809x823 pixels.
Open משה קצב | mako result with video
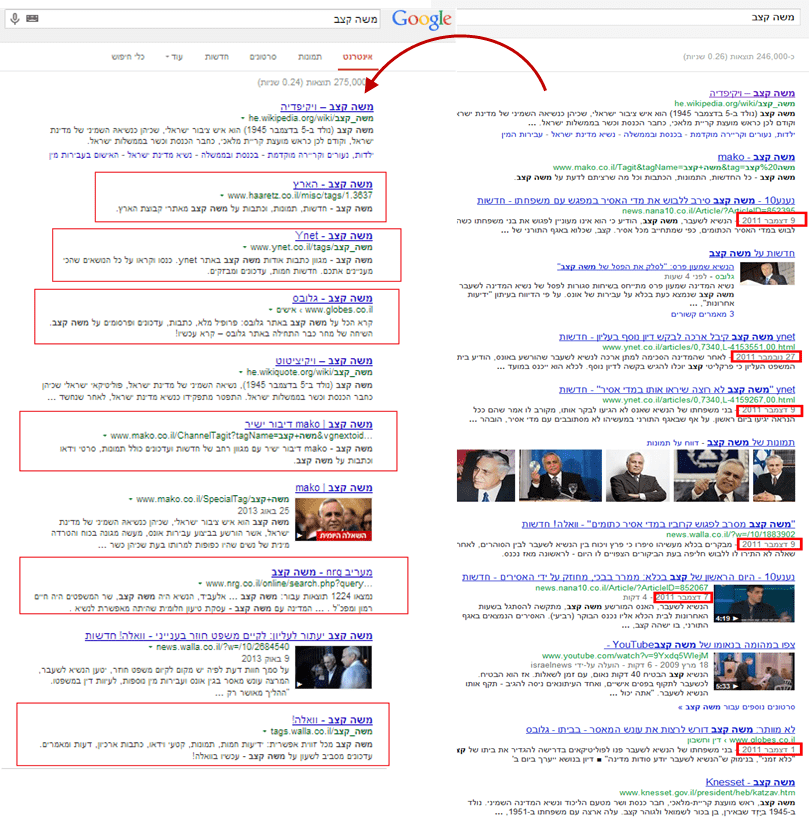[334, 488]
